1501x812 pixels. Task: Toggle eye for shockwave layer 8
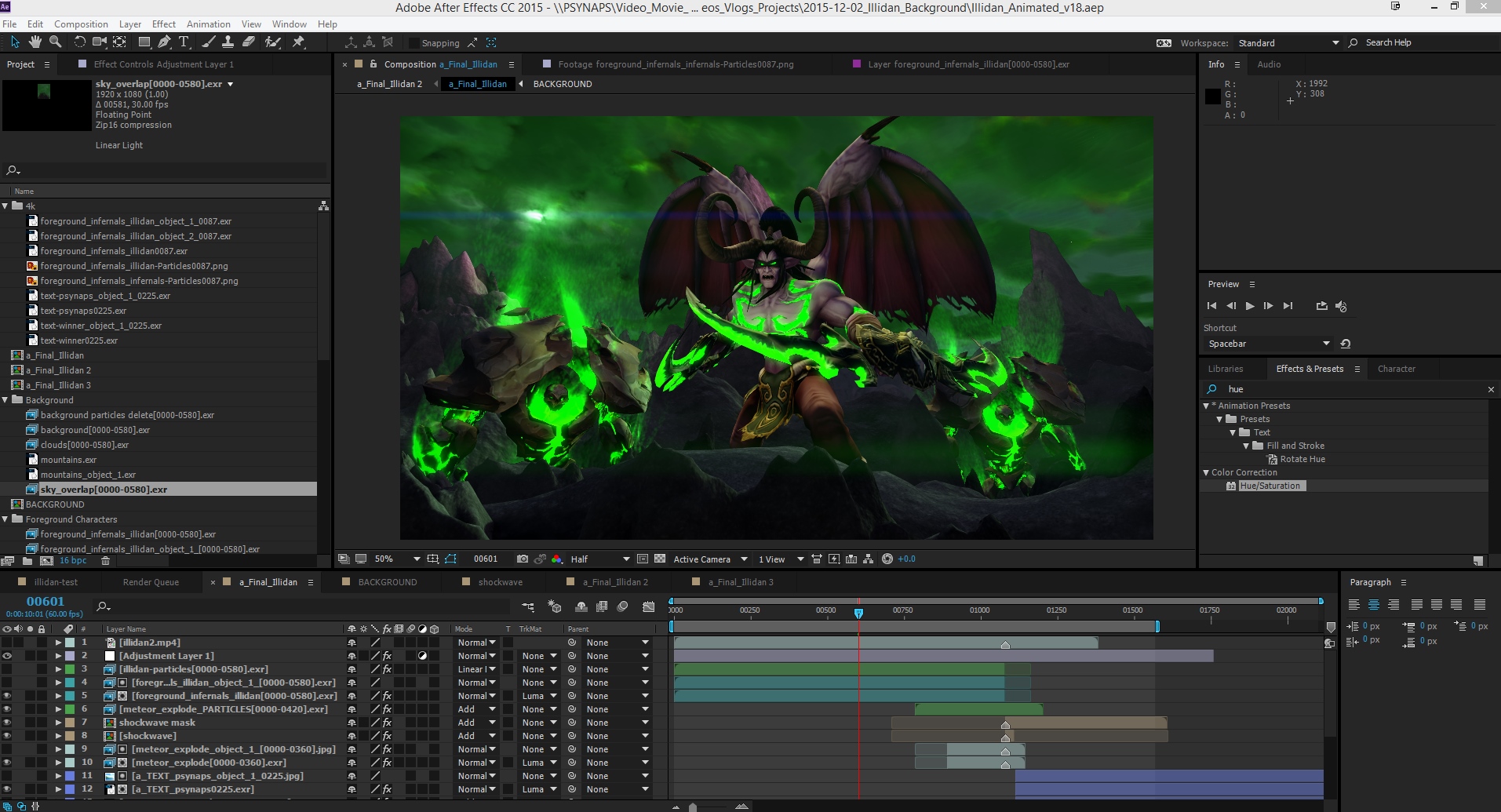tap(7, 735)
